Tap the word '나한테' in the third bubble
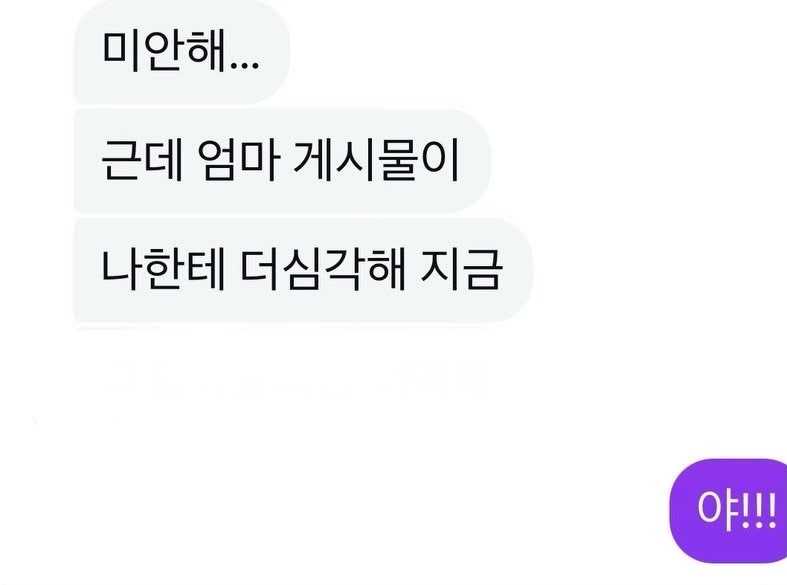 tap(162, 270)
